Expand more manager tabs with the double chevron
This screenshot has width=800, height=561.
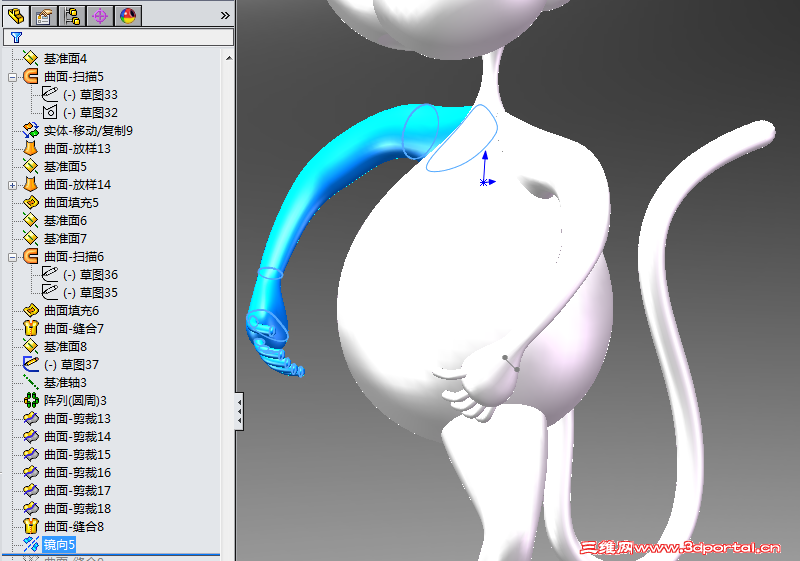click(x=225, y=16)
